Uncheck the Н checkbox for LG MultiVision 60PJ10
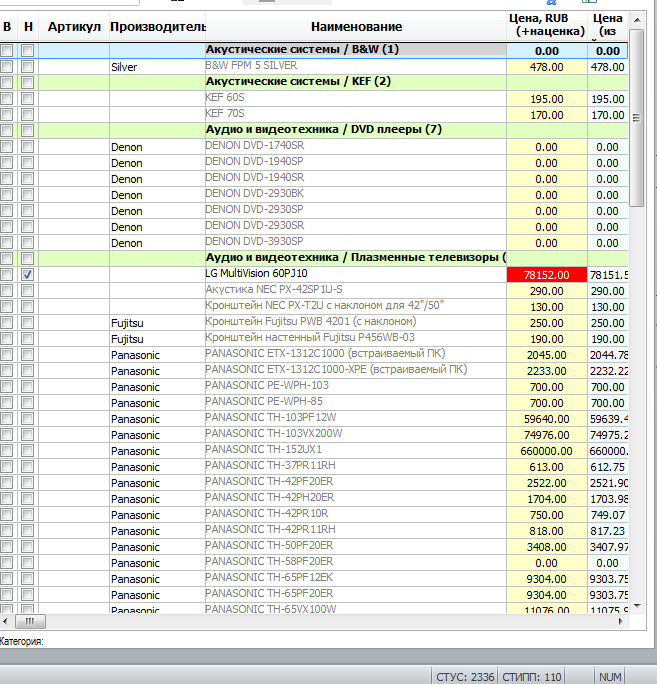The width and height of the screenshot is (657, 684). tap(27, 274)
